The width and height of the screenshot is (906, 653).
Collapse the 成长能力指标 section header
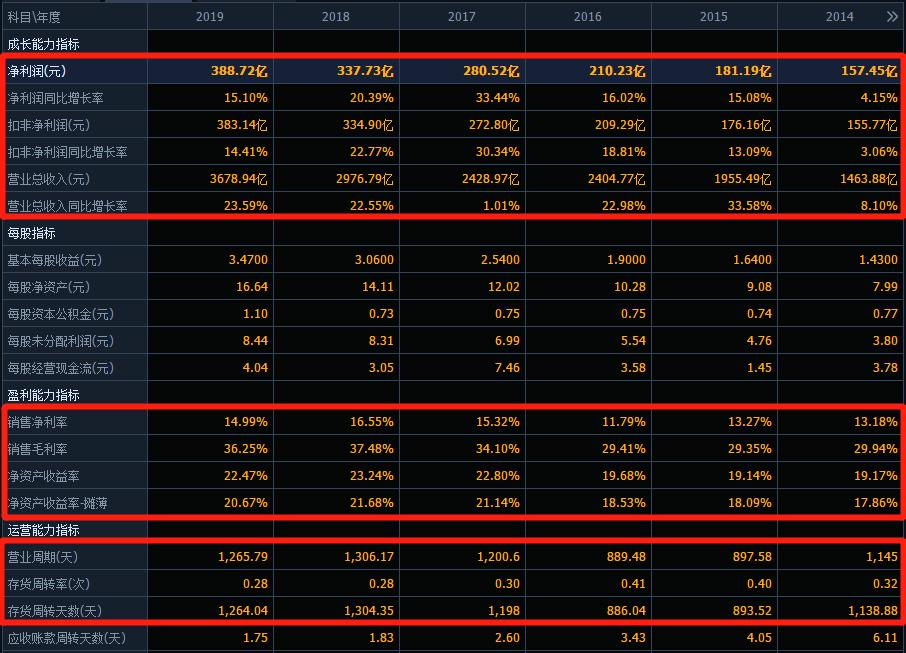pyautogui.click(x=43, y=44)
